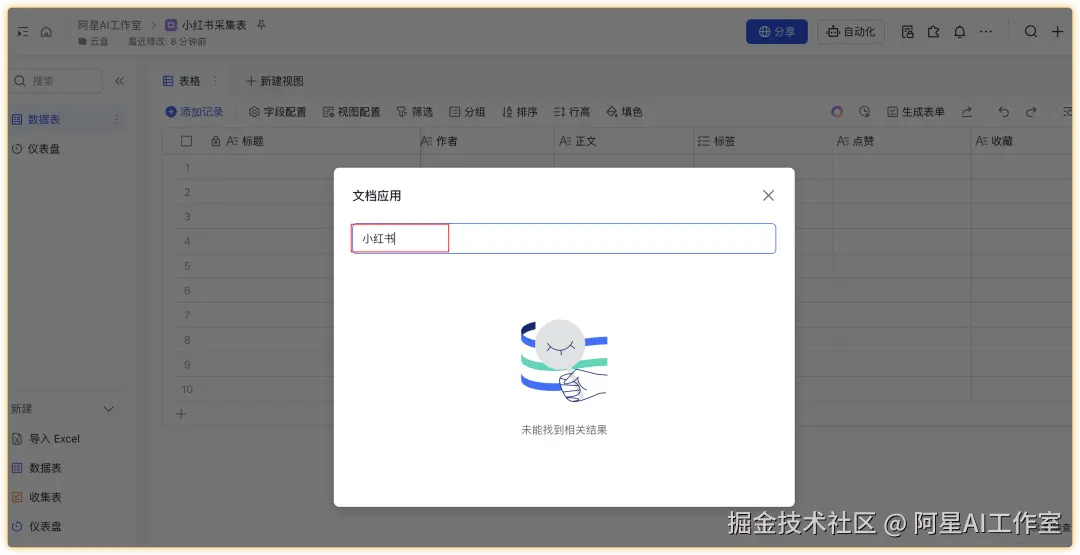Close the 文档应用 dialog
Image resolution: width=1080 pixels, height=555 pixels.
(768, 196)
